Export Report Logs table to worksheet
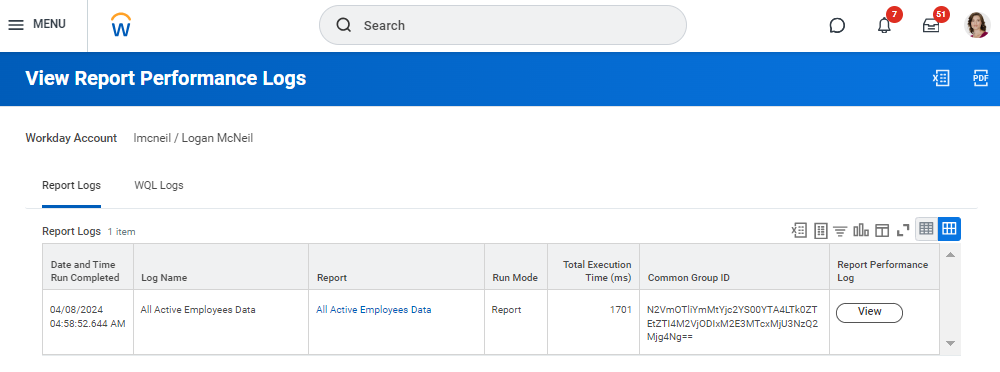1000x372 pixels. point(821,230)
